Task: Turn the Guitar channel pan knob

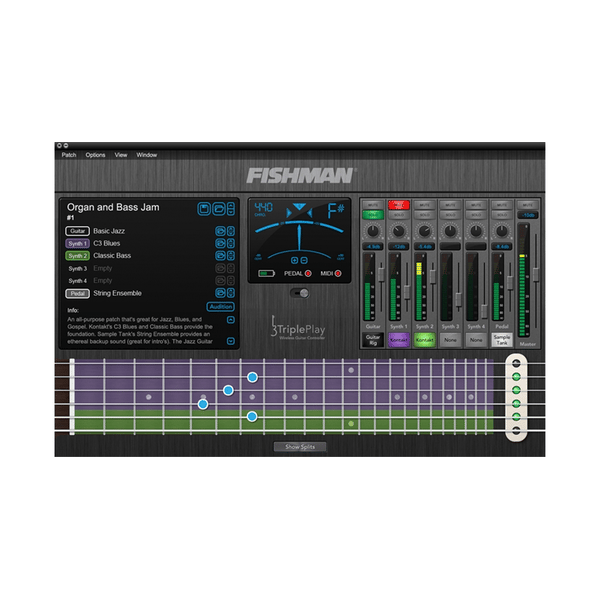Action: [373, 231]
